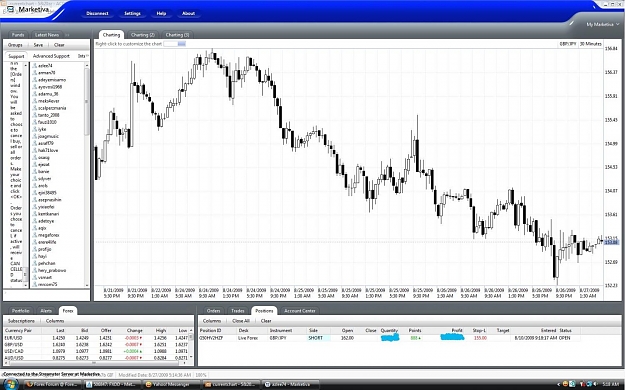Select the EUR/USD currency pair row
Viewport: 625px width, 390px height.
tap(96, 338)
